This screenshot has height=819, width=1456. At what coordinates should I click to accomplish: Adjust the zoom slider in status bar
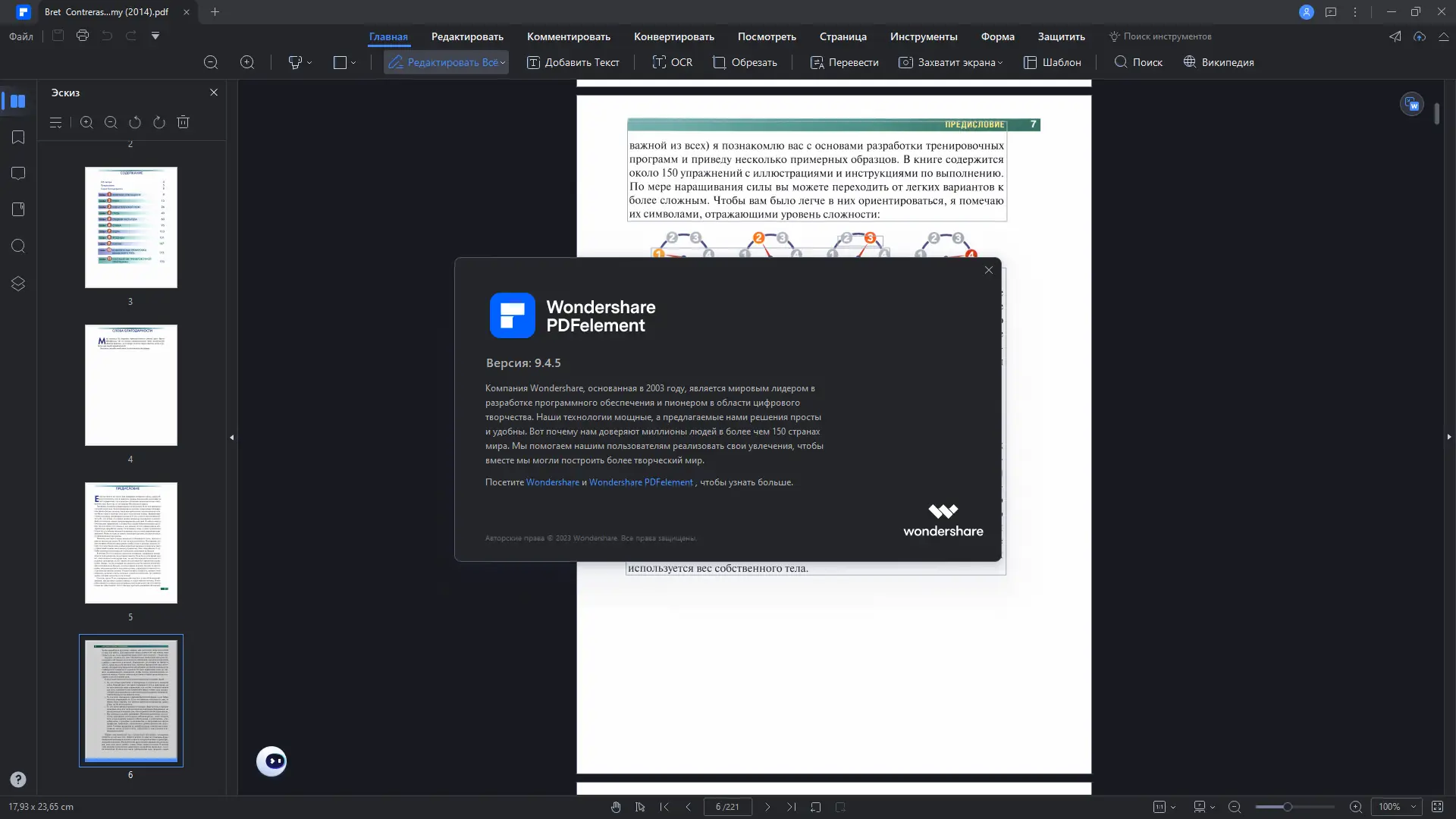click(1288, 807)
